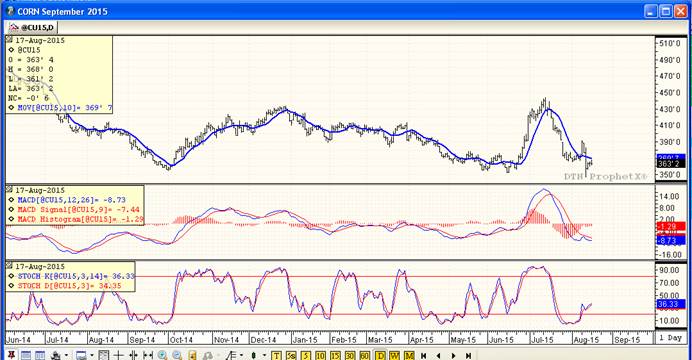Click the 1 Day interval label
Screen dimensions: 692x360
pyautogui.click(x=670, y=338)
